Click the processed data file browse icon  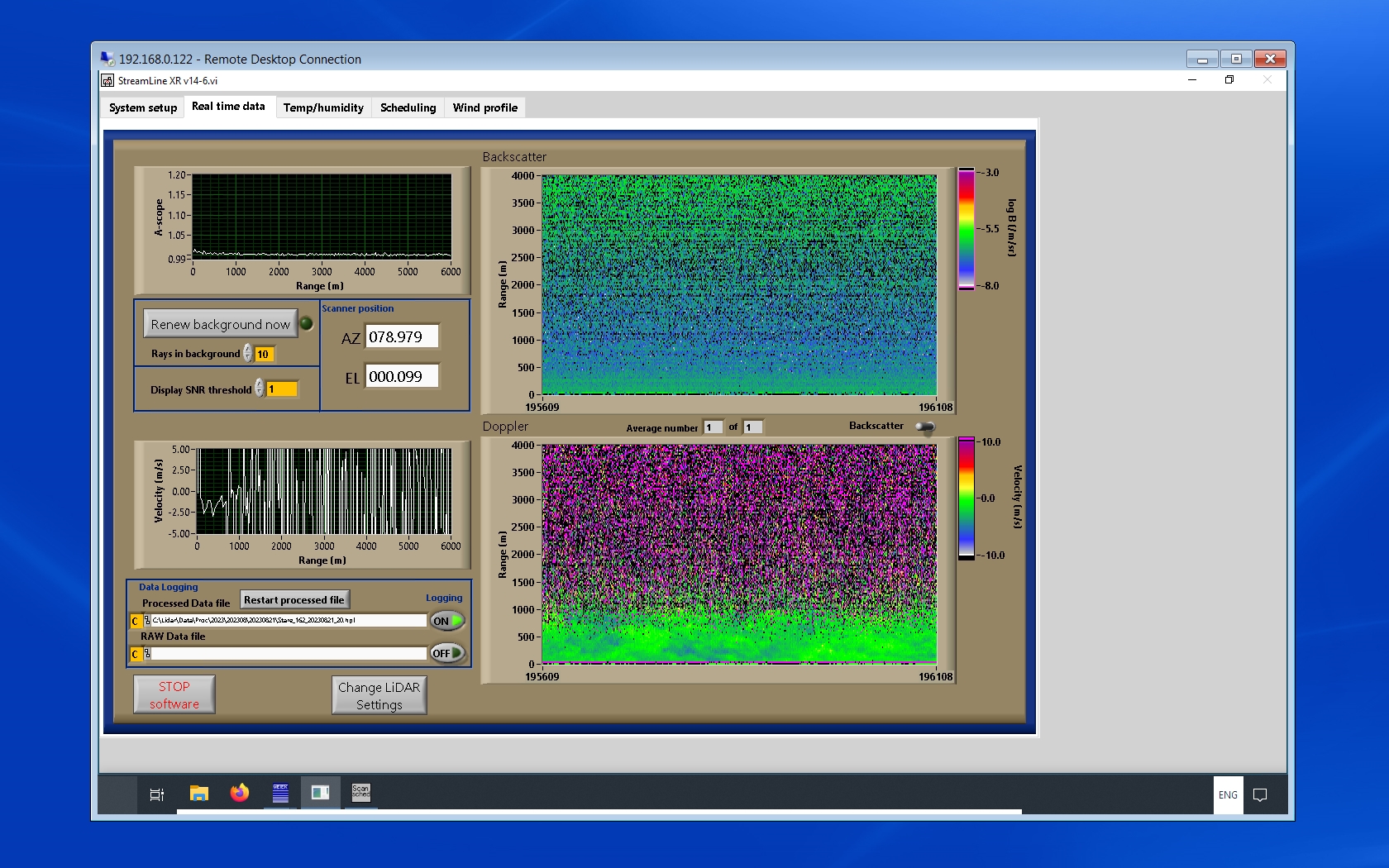click(147, 621)
